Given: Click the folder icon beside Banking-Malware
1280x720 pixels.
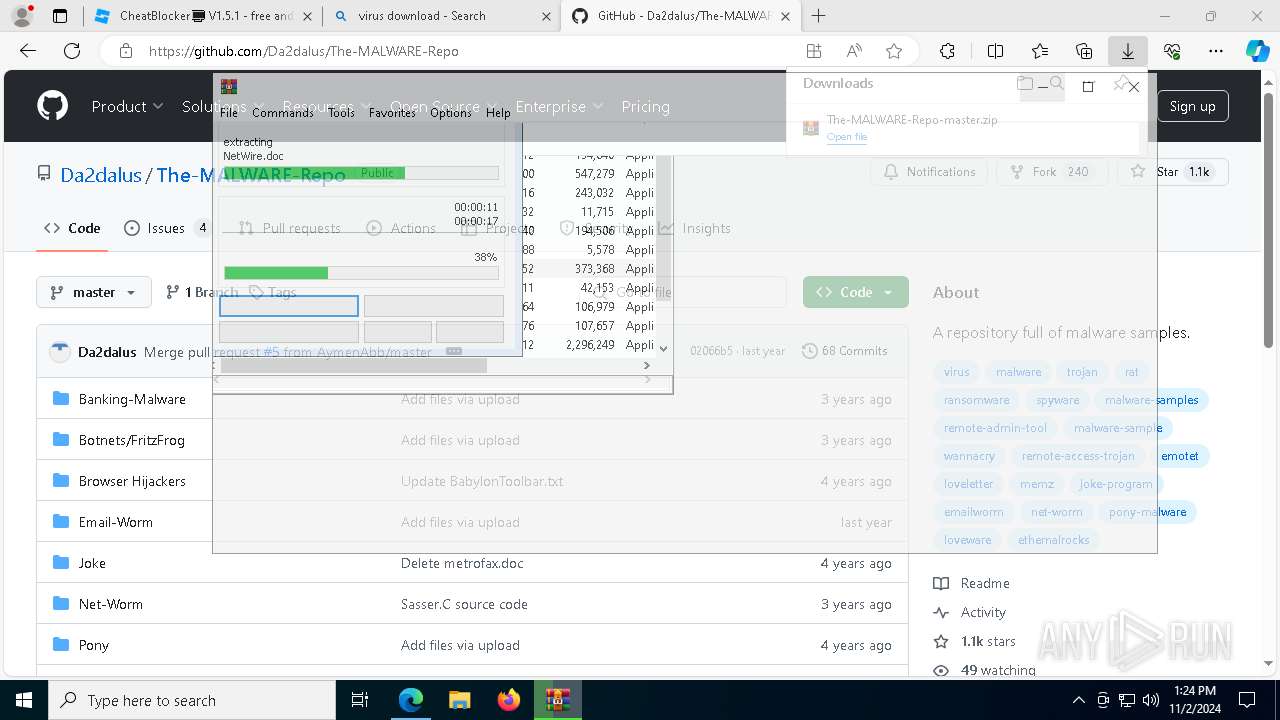Looking at the screenshot, I should 60,399.
